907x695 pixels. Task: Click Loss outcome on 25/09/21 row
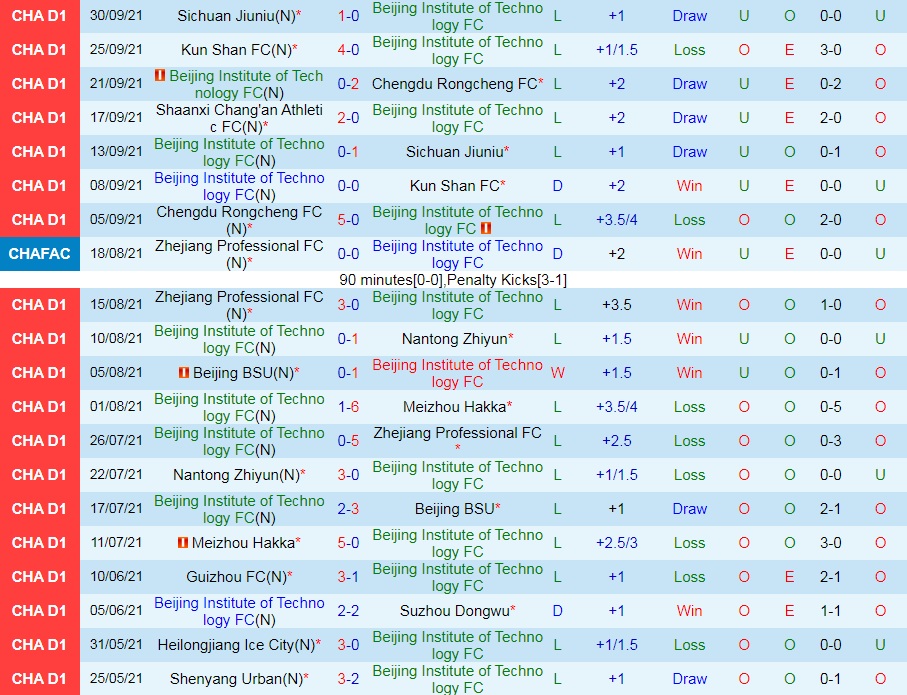[690, 50]
